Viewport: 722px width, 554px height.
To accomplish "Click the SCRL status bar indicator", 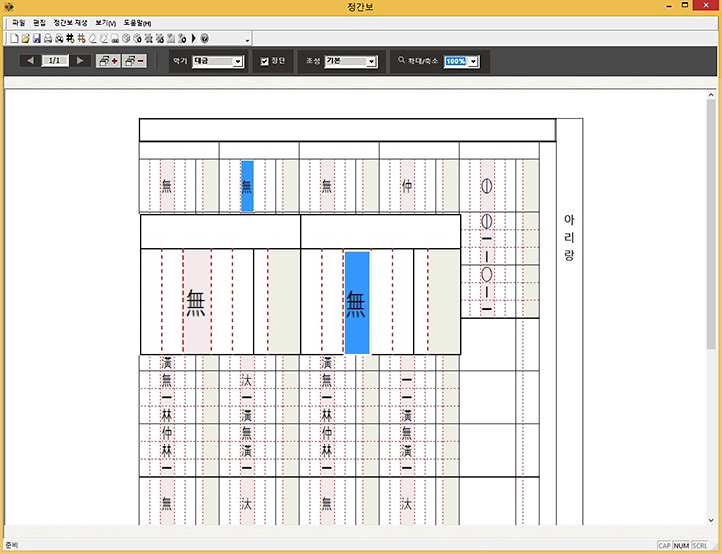I will click(x=699, y=546).
